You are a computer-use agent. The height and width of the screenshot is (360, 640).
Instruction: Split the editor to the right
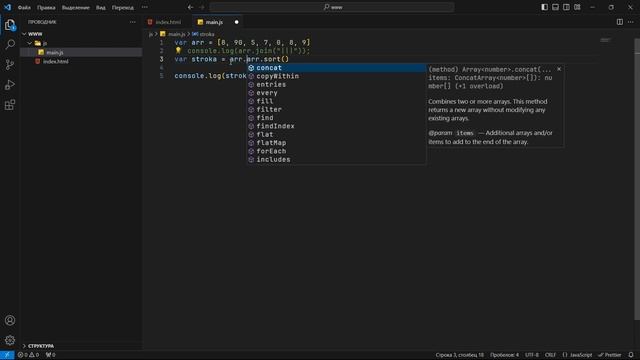pyautogui.click(x=620, y=22)
